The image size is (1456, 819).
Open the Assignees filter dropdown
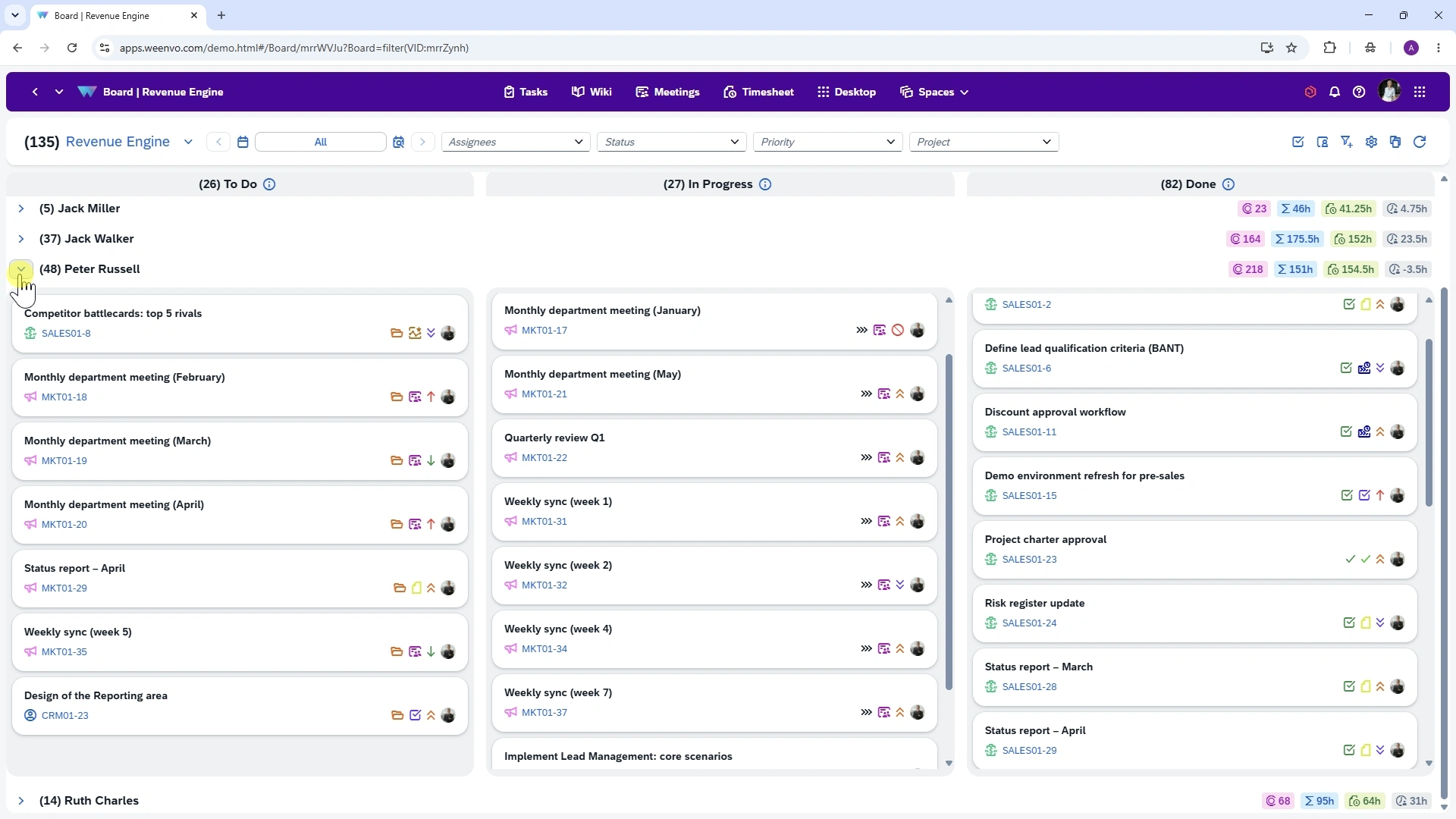pos(516,142)
